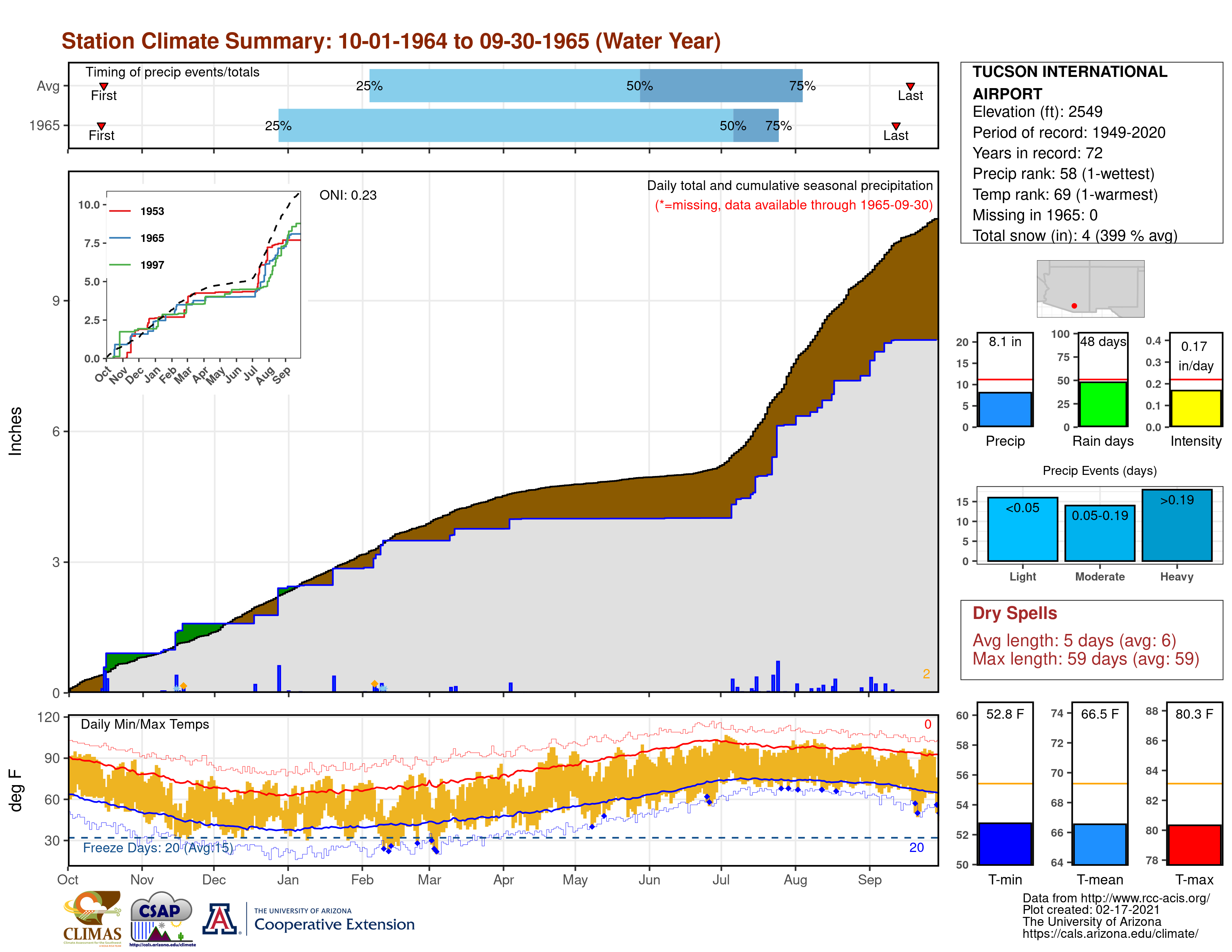The height and width of the screenshot is (952, 1232).
Task: Click the 80.3 F T-max value
Action: pos(1194,714)
